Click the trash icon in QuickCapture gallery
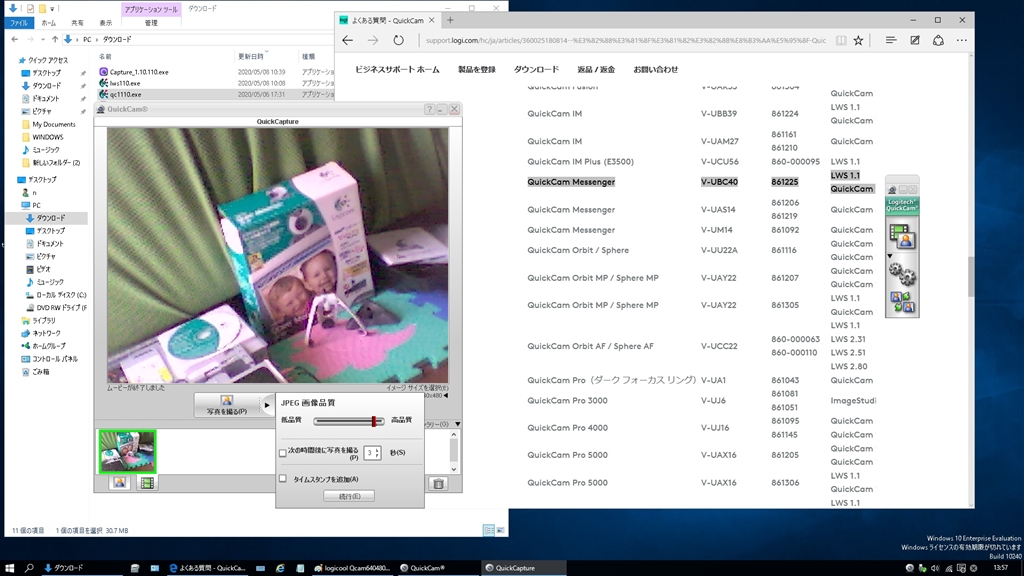The image size is (1024, 576). coord(439,482)
